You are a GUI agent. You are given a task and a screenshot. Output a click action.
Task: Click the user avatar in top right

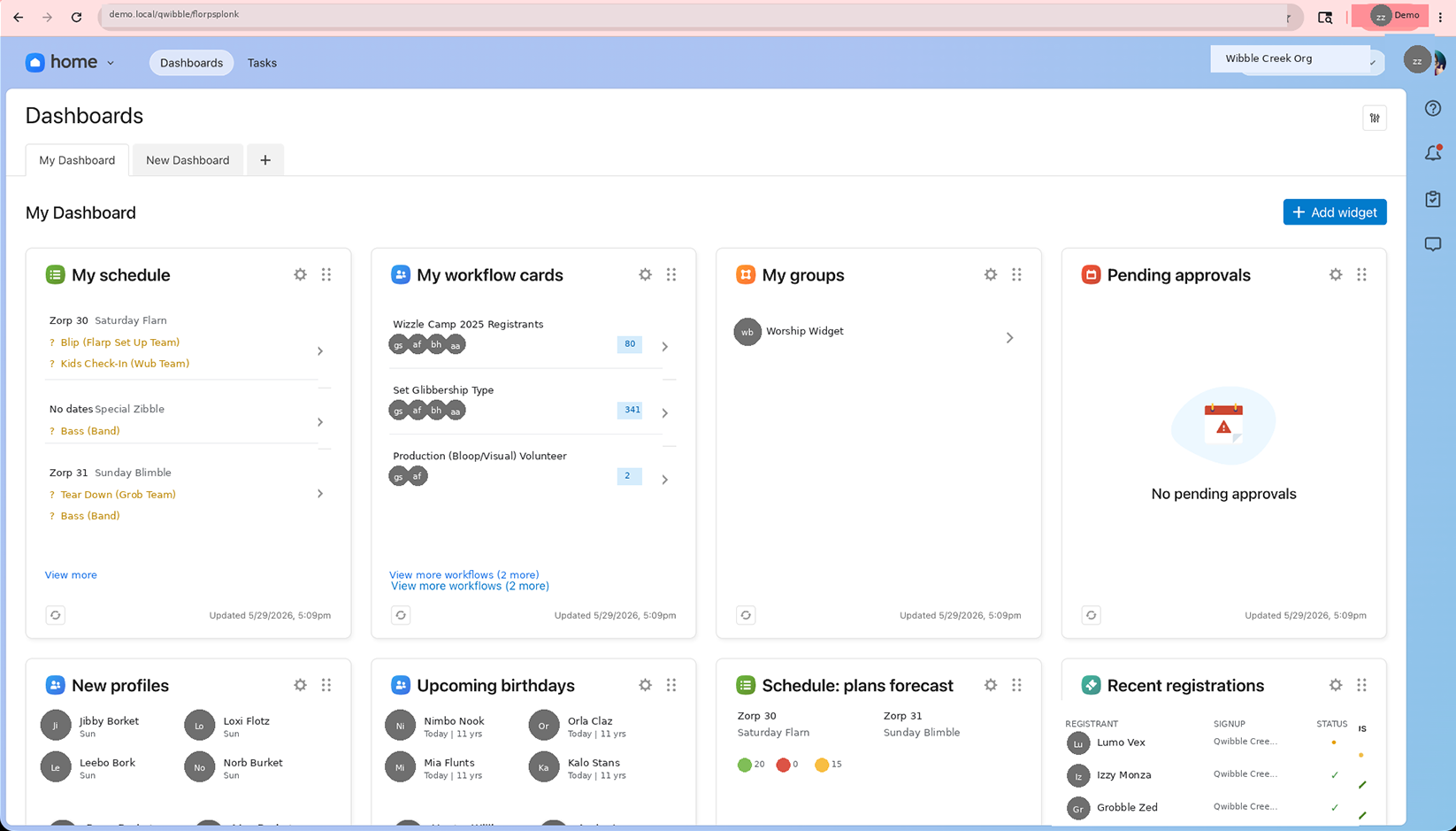1417,60
